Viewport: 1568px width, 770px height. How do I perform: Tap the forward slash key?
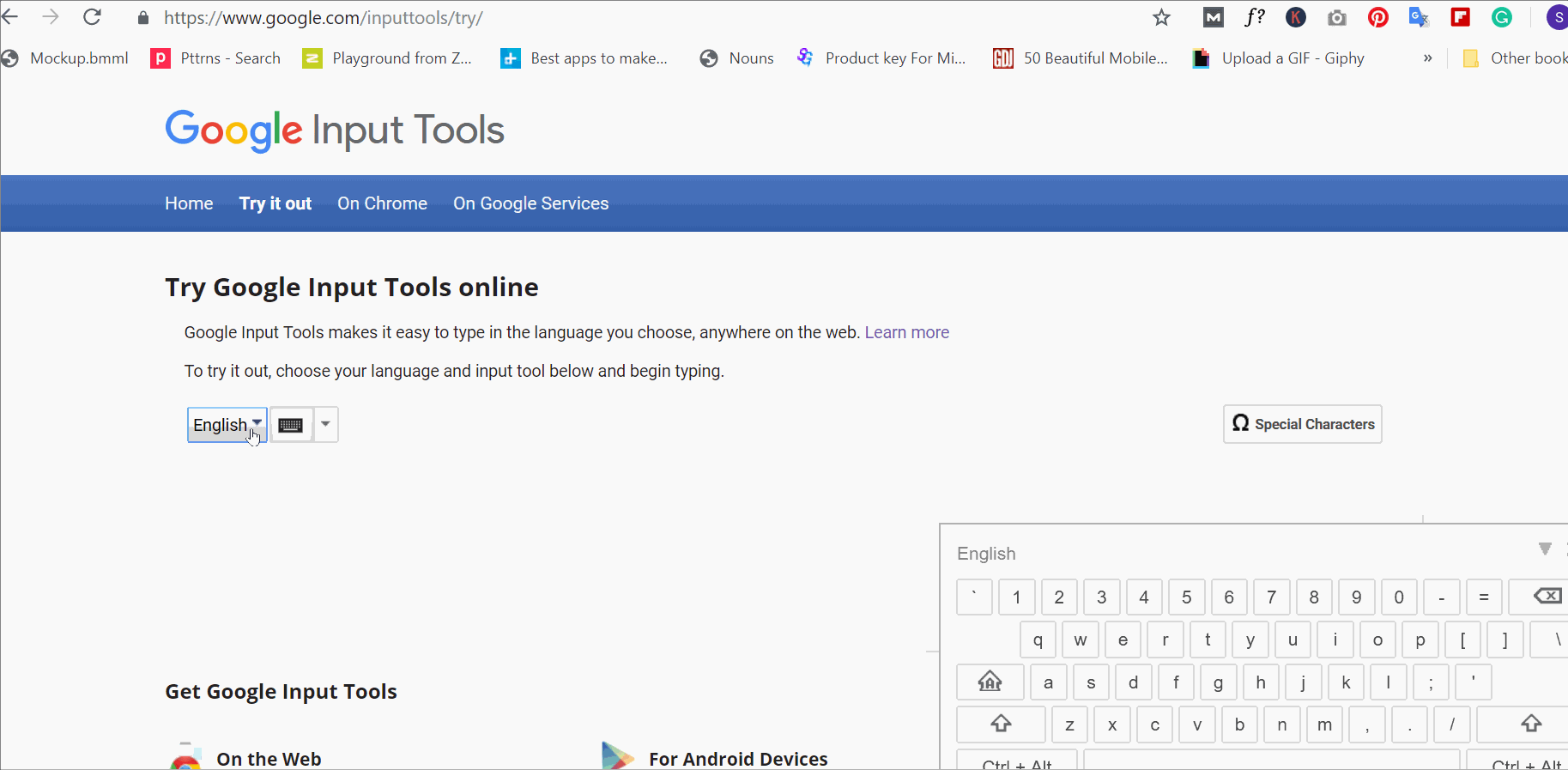point(1452,724)
